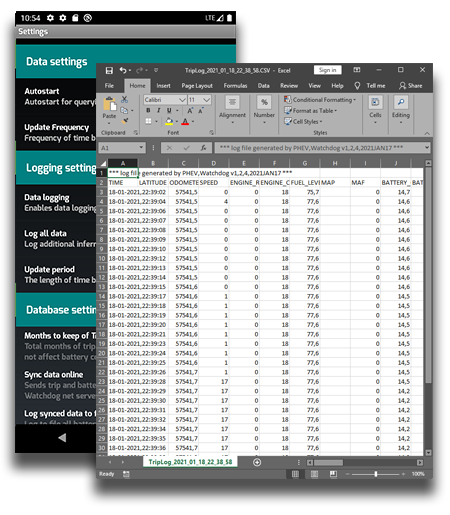The image size is (450, 515).
Task: Toggle Underline formatting
Action: 169,110
